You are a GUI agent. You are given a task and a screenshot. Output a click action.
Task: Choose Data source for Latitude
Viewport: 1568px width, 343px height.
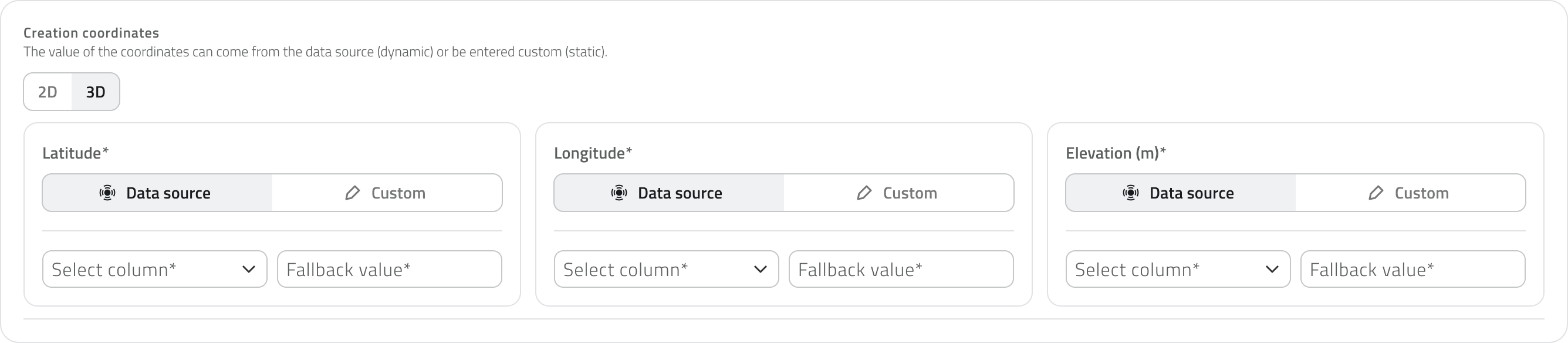157,193
